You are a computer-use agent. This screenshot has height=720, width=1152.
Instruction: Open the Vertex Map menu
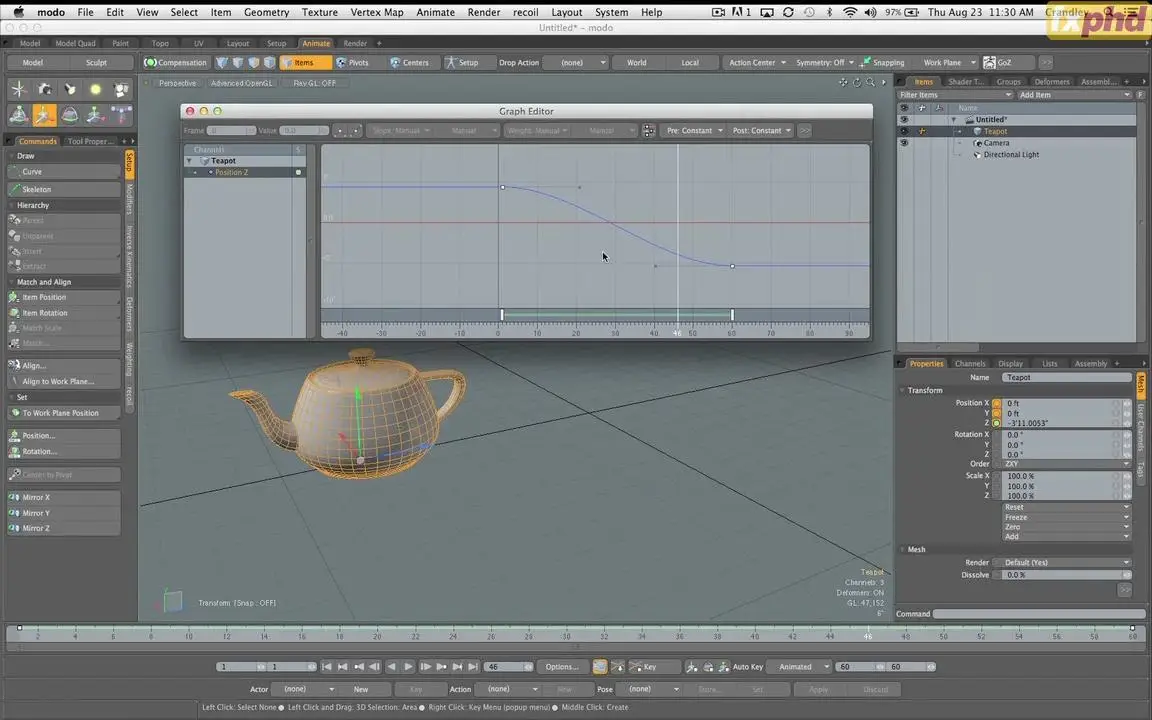377,12
